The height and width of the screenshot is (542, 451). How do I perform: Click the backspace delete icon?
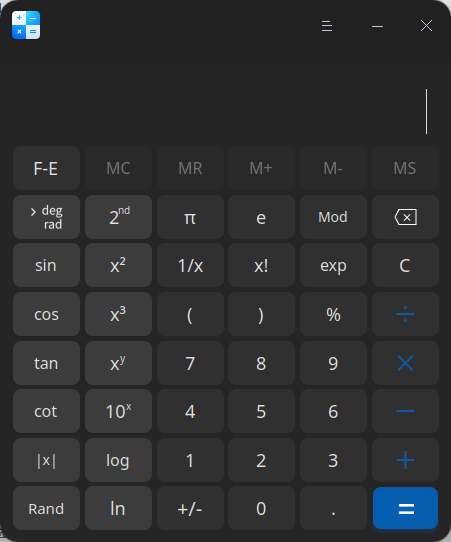pyautogui.click(x=405, y=217)
